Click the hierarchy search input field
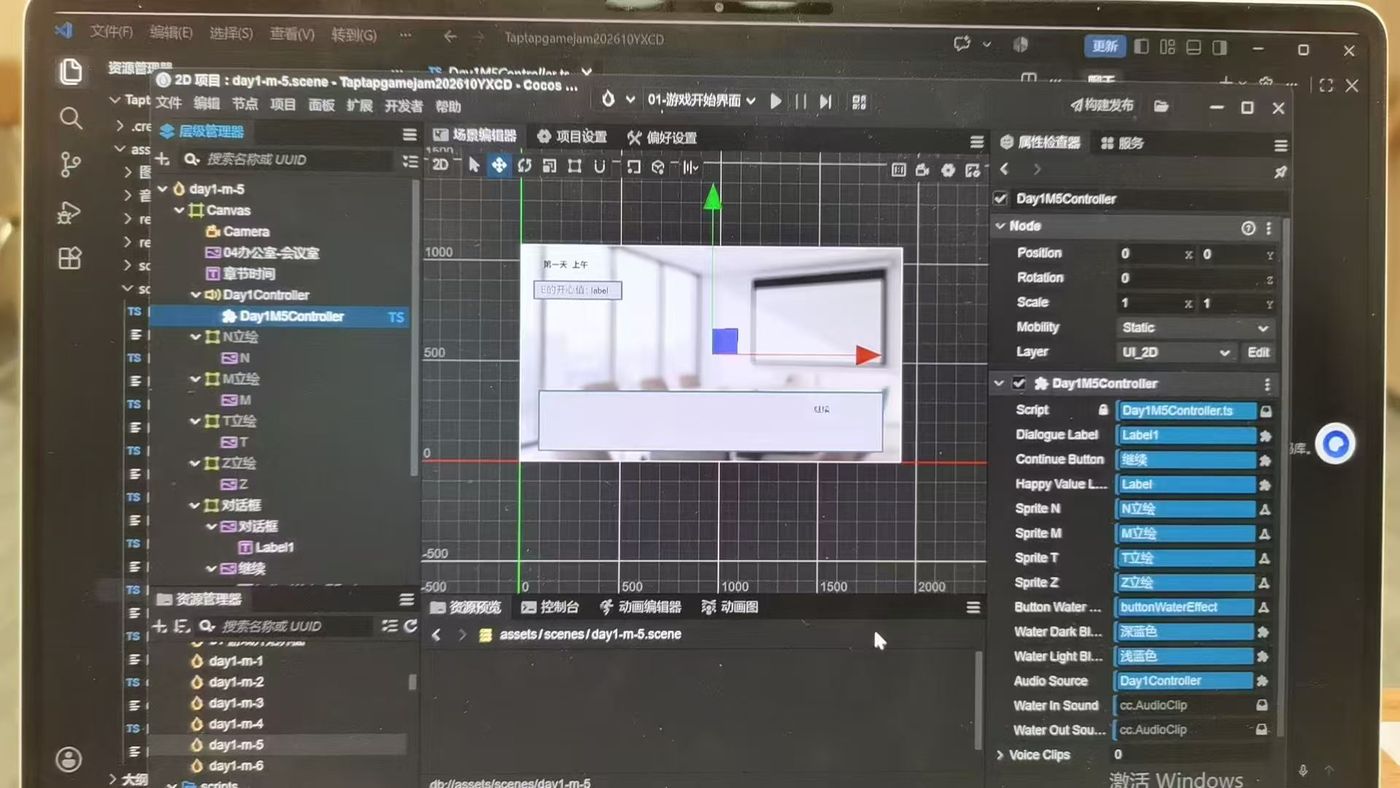Image resolution: width=1400 pixels, height=788 pixels. pyautogui.click(x=295, y=159)
